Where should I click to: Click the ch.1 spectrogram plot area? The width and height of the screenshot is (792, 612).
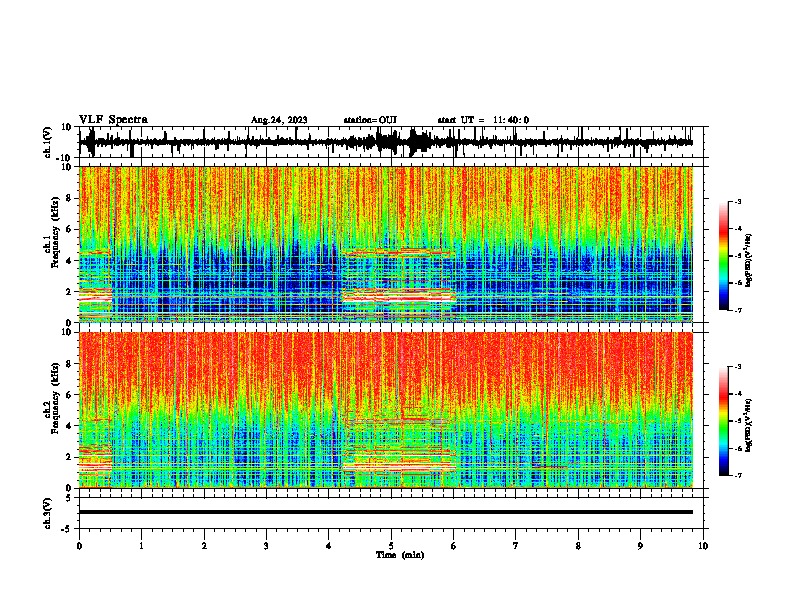click(386, 244)
